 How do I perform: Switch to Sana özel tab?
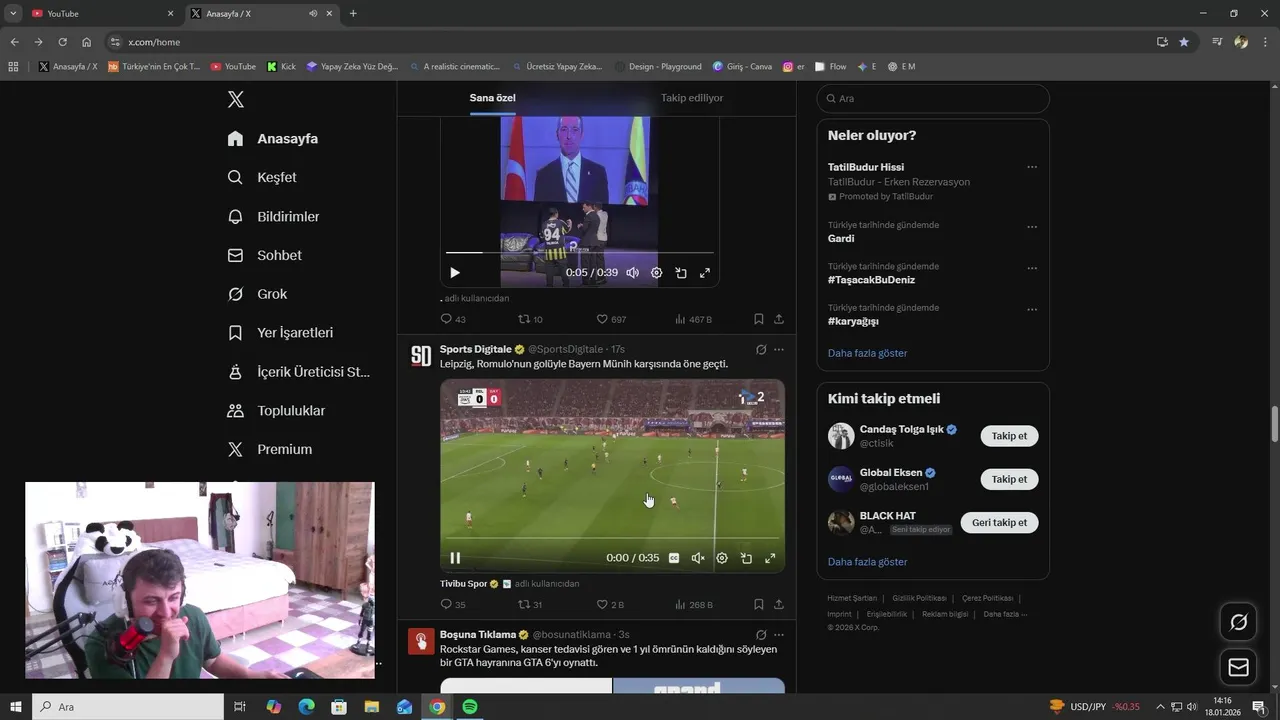click(x=493, y=98)
